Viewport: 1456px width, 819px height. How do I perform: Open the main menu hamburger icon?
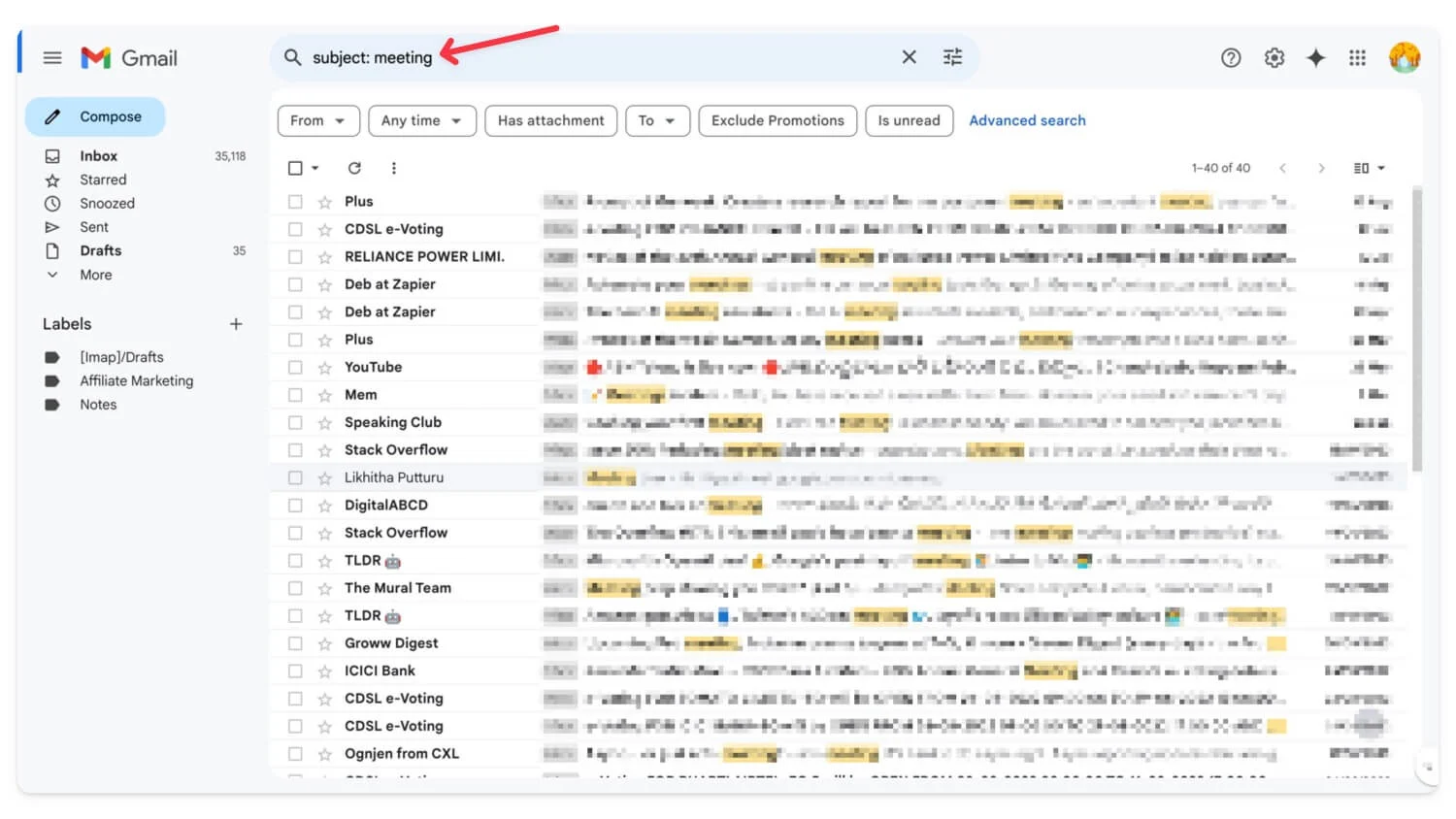(x=52, y=58)
